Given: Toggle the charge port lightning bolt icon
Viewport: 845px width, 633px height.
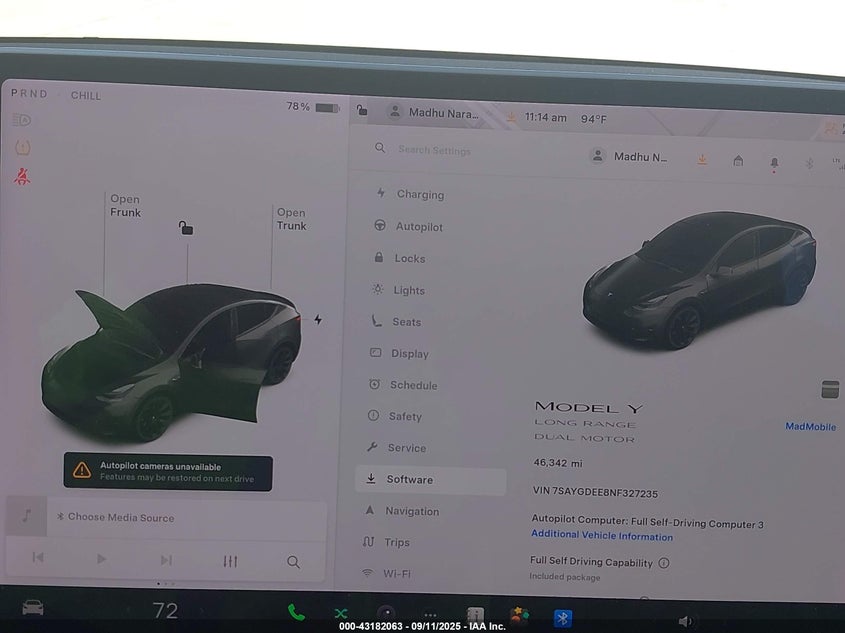Looking at the screenshot, I should click(318, 320).
